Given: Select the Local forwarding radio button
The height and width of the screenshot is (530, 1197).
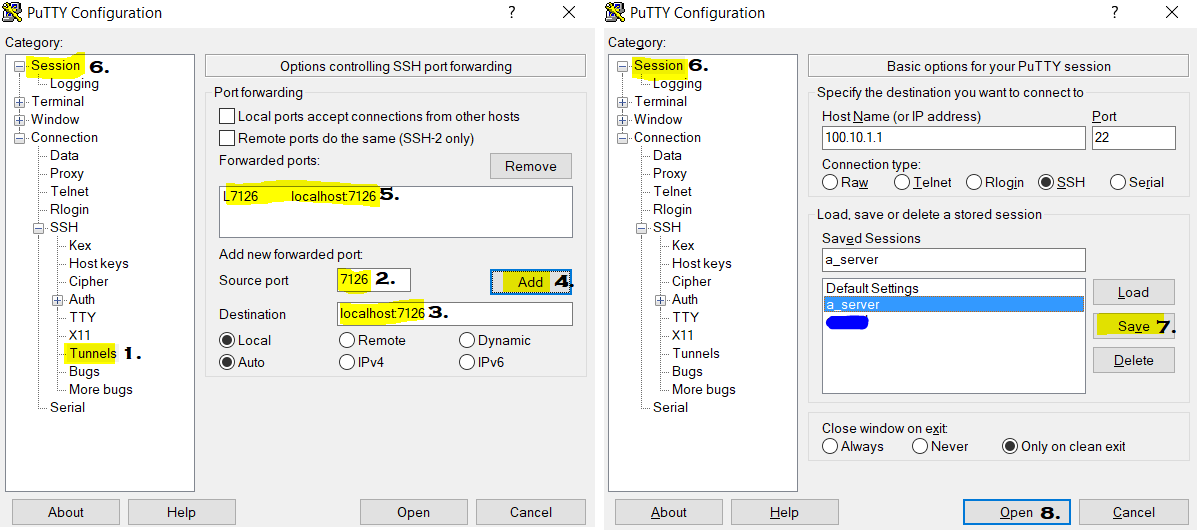Looking at the screenshot, I should [227, 340].
